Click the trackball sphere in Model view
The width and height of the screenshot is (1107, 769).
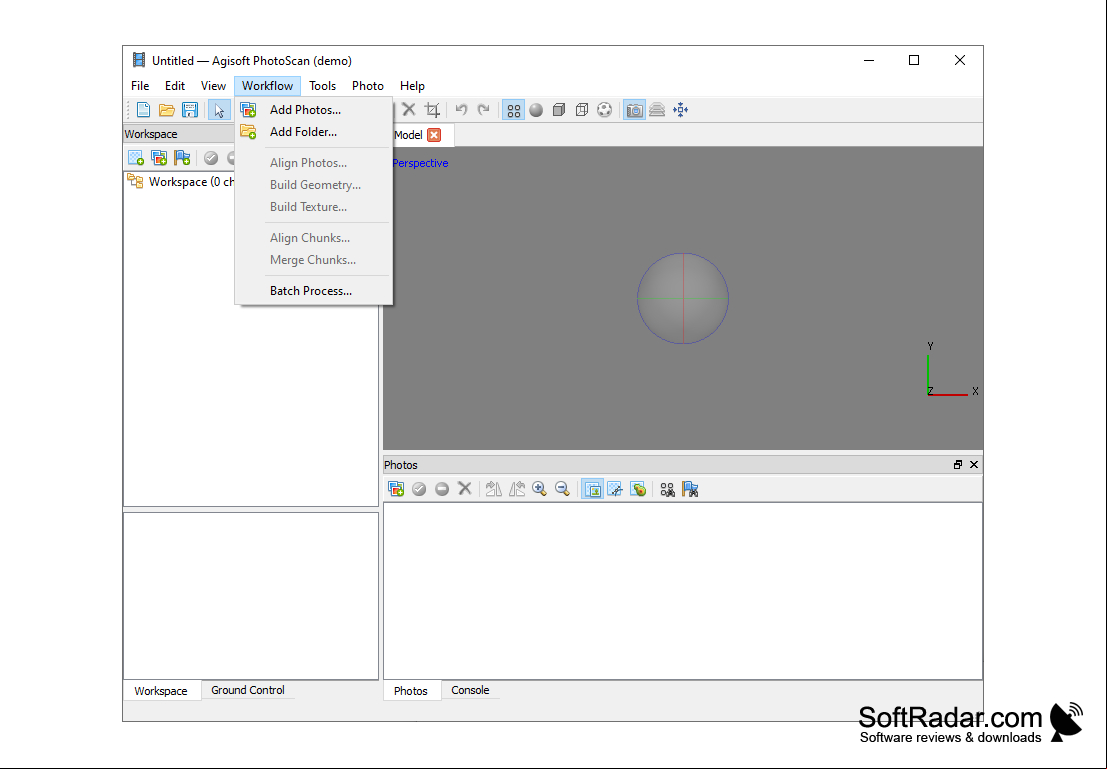point(683,299)
